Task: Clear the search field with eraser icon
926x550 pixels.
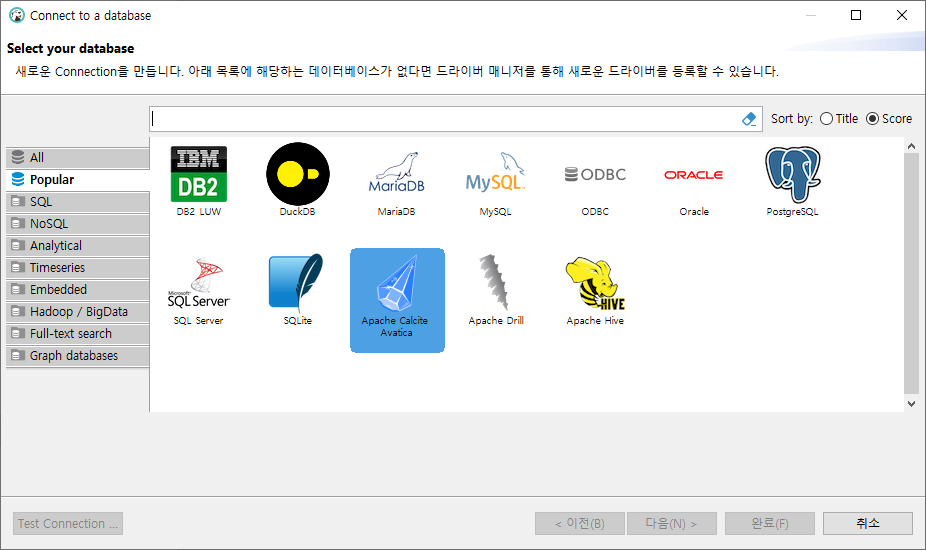Action: tap(749, 119)
